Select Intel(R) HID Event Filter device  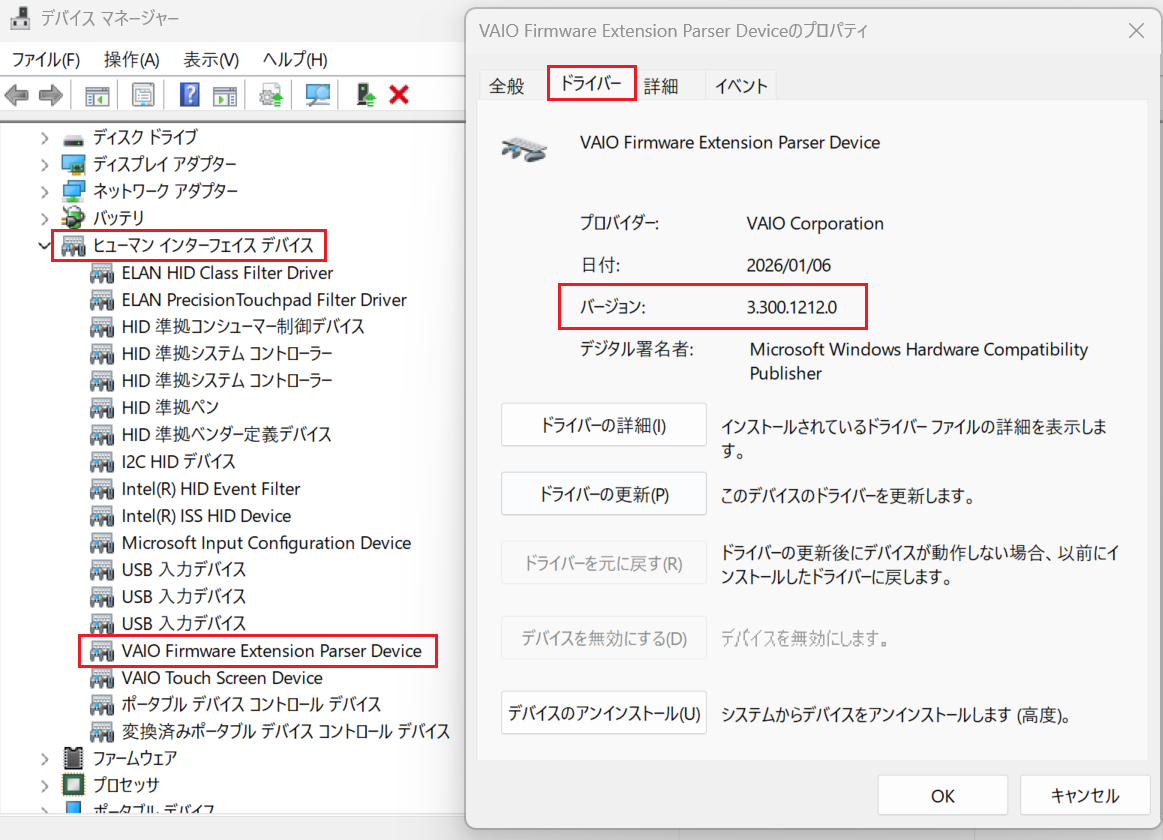pyautogui.click(x=211, y=489)
